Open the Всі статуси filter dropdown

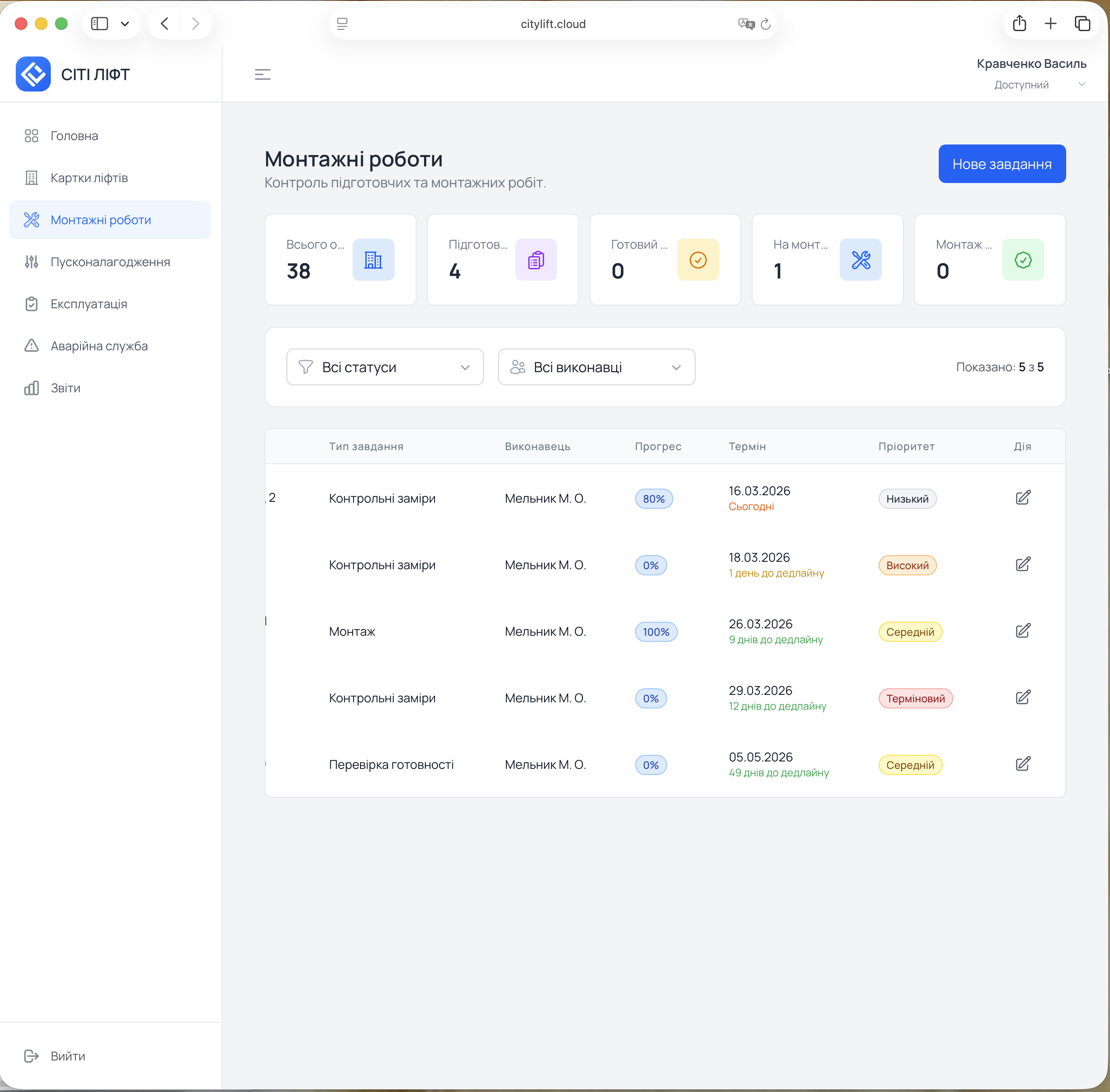(385, 367)
